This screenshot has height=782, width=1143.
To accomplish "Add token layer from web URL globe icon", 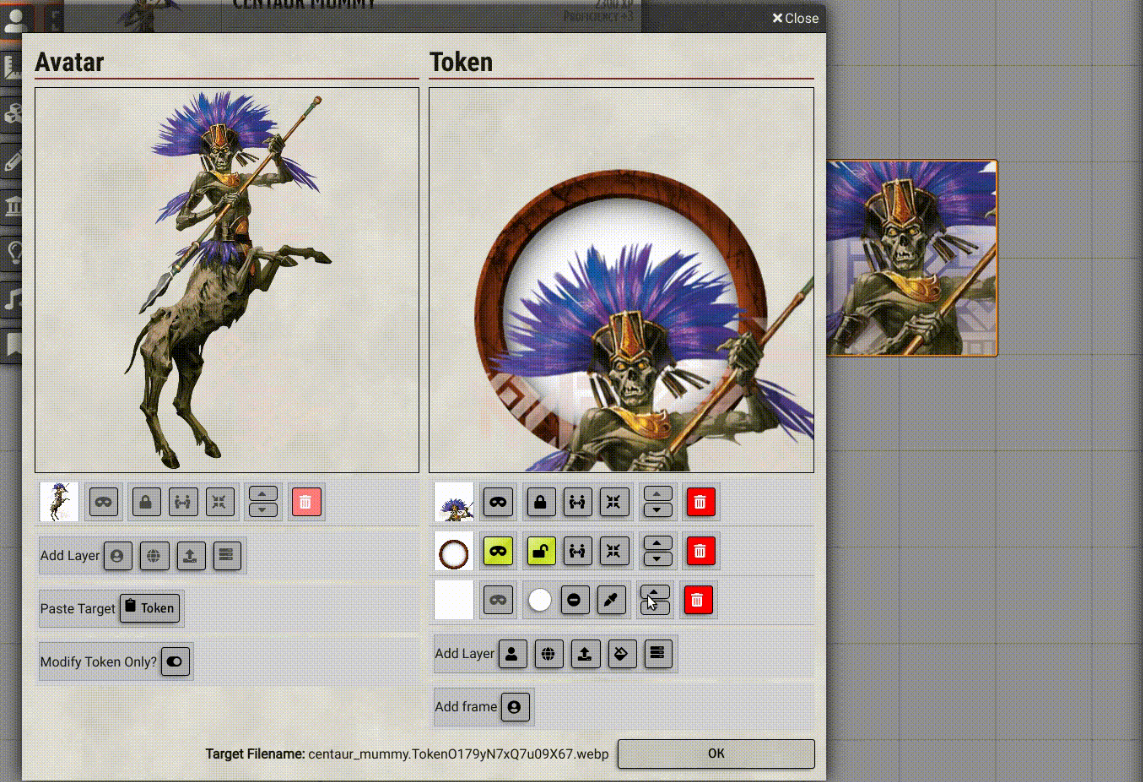I will (x=547, y=654).
